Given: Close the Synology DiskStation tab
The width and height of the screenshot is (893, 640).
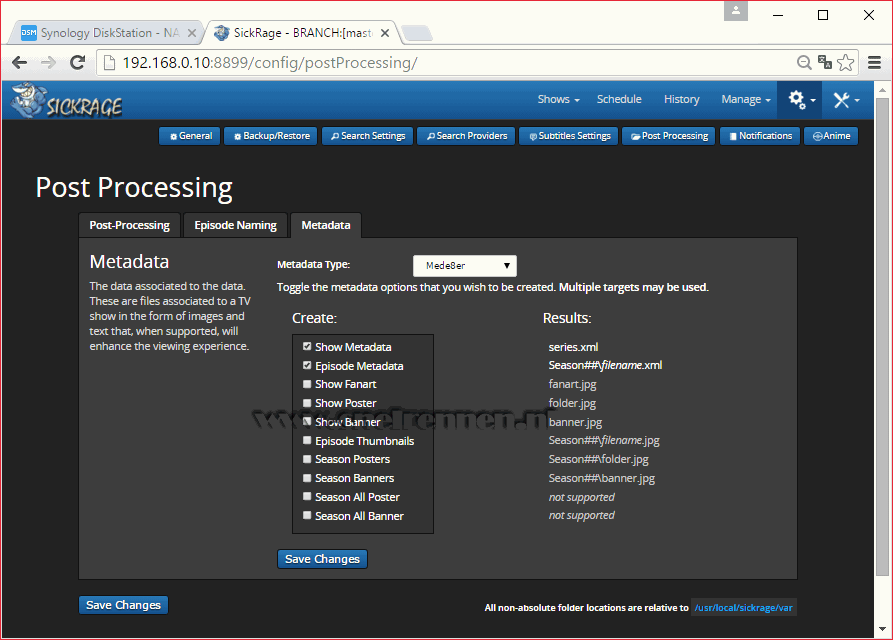Looking at the screenshot, I should (192, 33).
